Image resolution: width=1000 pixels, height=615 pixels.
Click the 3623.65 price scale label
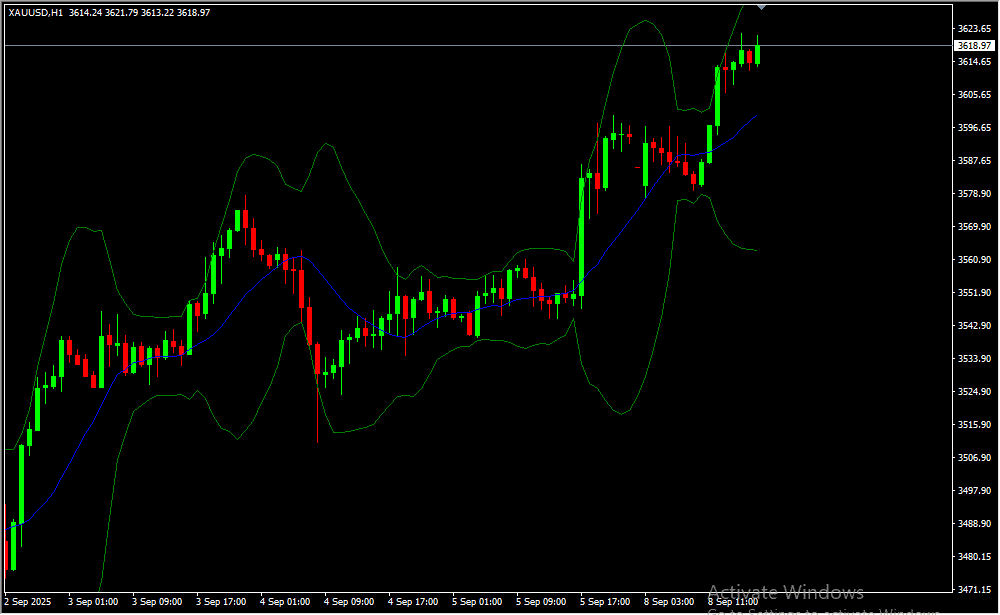[973, 29]
